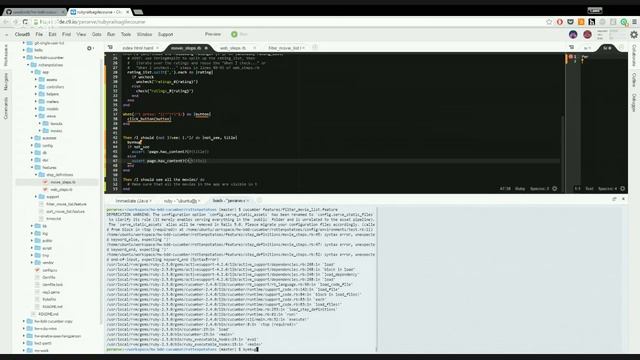The height and width of the screenshot is (360, 640).
Task: Open Commands side panel
Action: (x=6, y=108)
